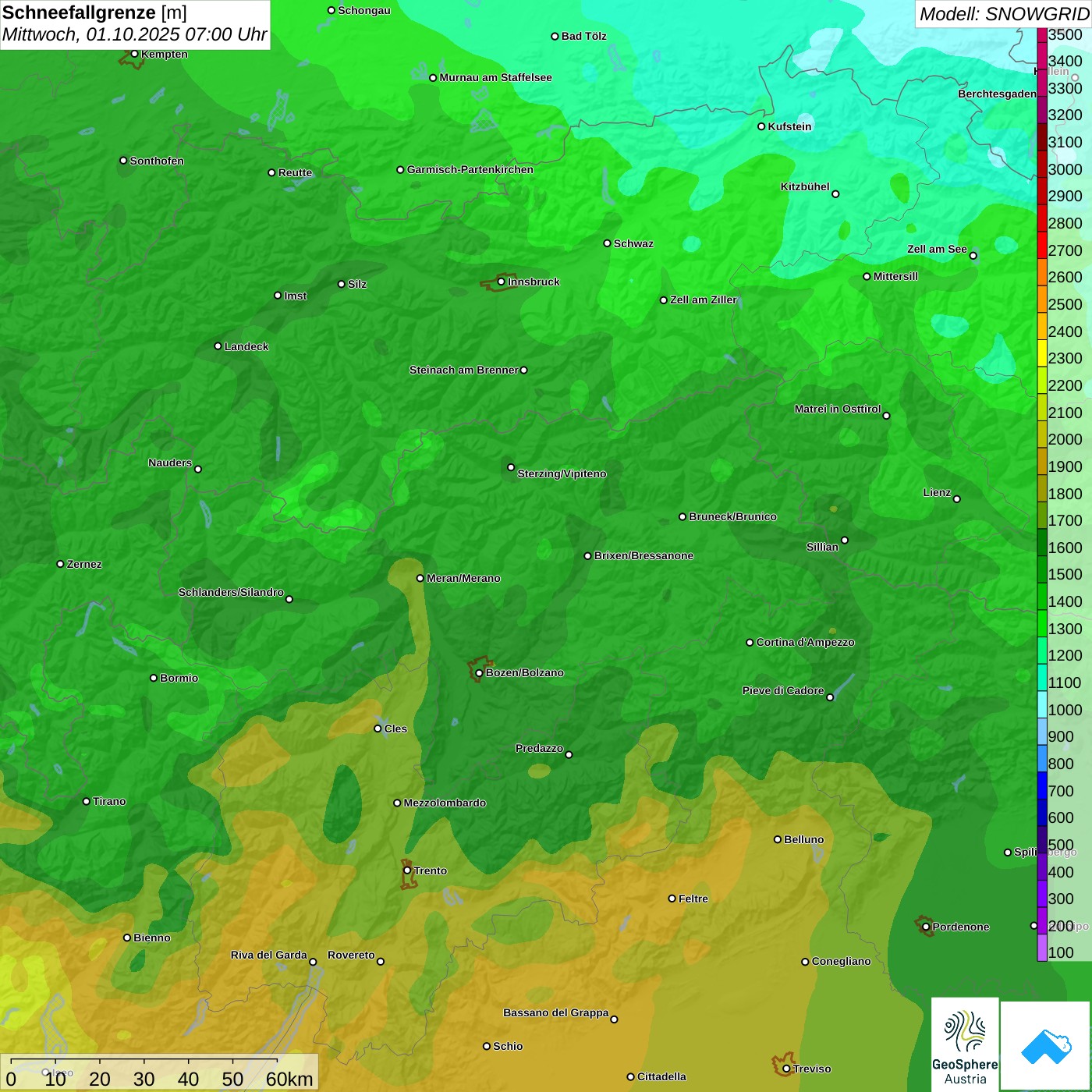Click the Zell am See marker
Viewport: 1092px width, 1092px height.
coord(973,256)
